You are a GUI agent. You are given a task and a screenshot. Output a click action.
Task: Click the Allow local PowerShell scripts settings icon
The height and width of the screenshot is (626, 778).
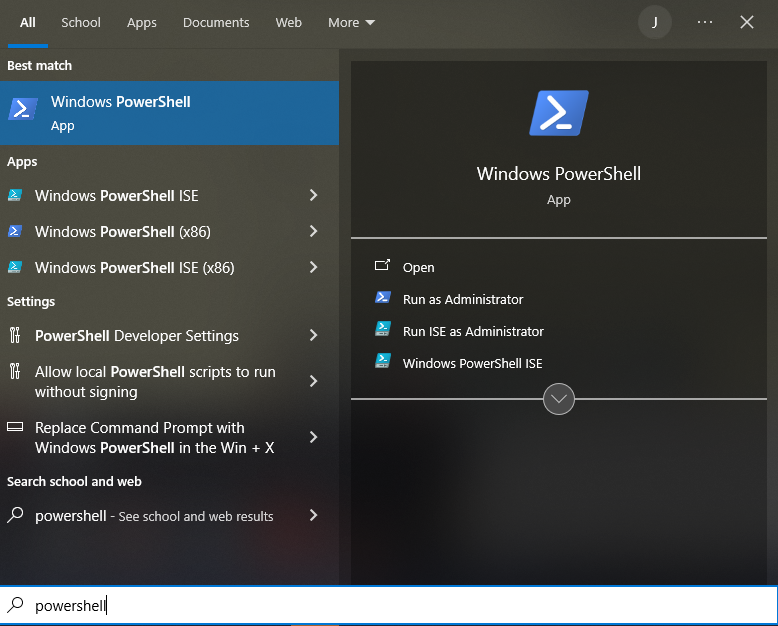point(15,372)
